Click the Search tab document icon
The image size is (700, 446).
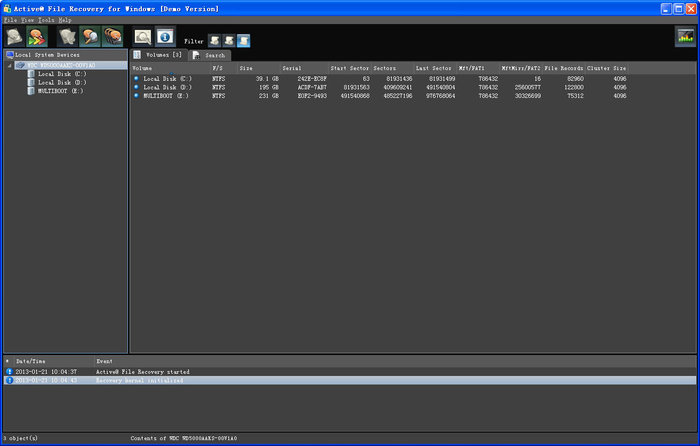[x=196, y=55]
